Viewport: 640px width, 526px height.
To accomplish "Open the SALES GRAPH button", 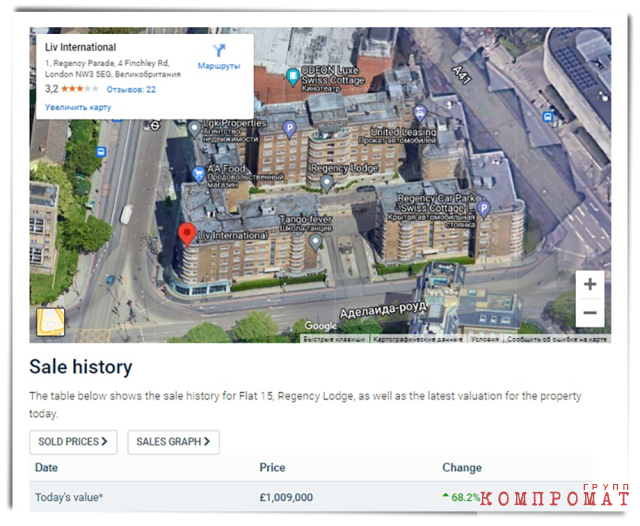I will 173,442.
